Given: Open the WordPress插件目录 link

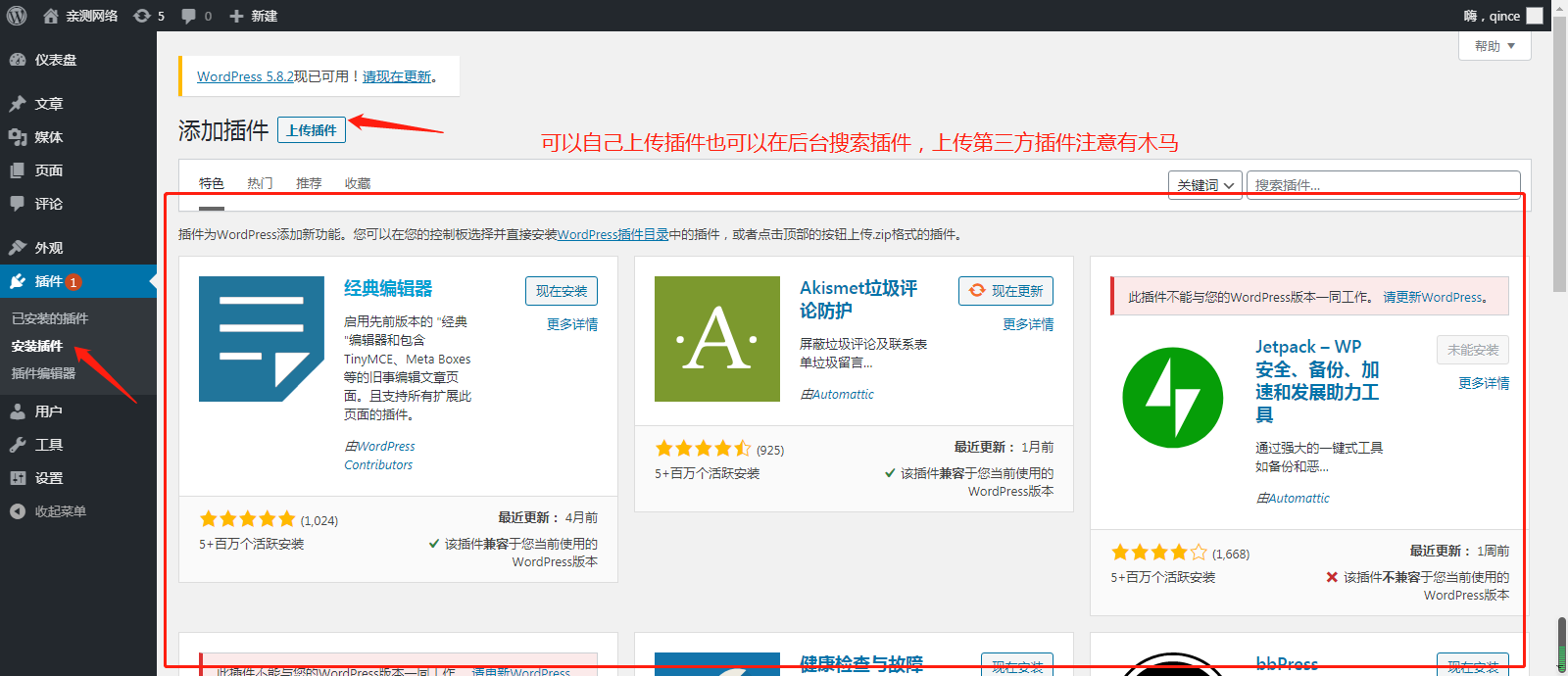Looking at the screenshot, I should pyautogui.click(x=613, y=234).
